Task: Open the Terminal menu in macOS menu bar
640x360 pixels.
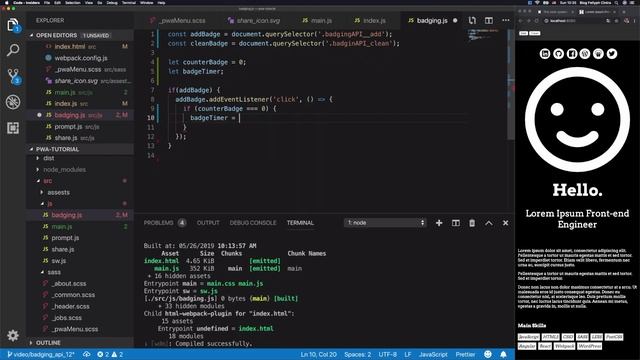Action: pos(129,3)
